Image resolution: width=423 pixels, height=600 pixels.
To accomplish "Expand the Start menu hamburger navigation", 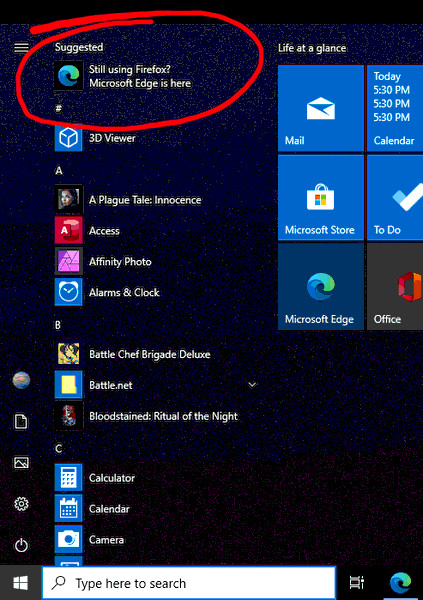I will [x=21, y=47].
